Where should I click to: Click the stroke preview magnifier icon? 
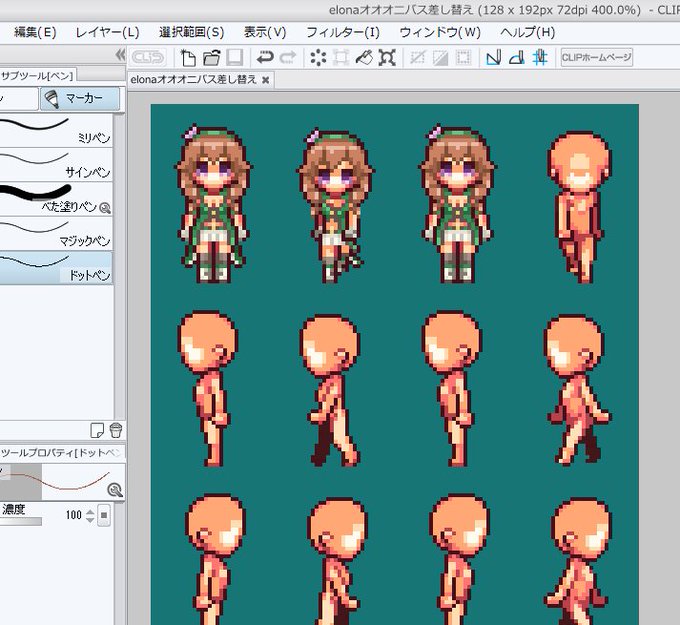click(115, 490)
